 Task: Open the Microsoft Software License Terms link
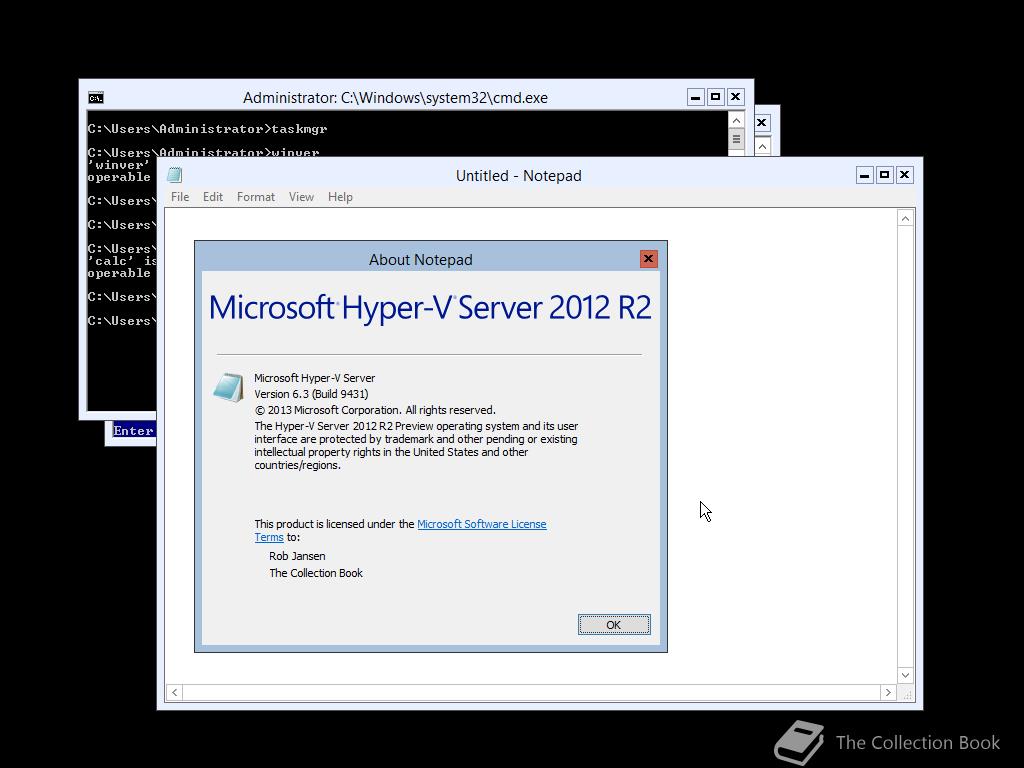click(481, 524)
